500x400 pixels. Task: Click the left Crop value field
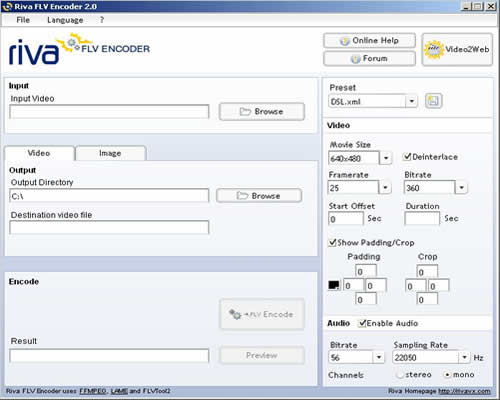416,286
